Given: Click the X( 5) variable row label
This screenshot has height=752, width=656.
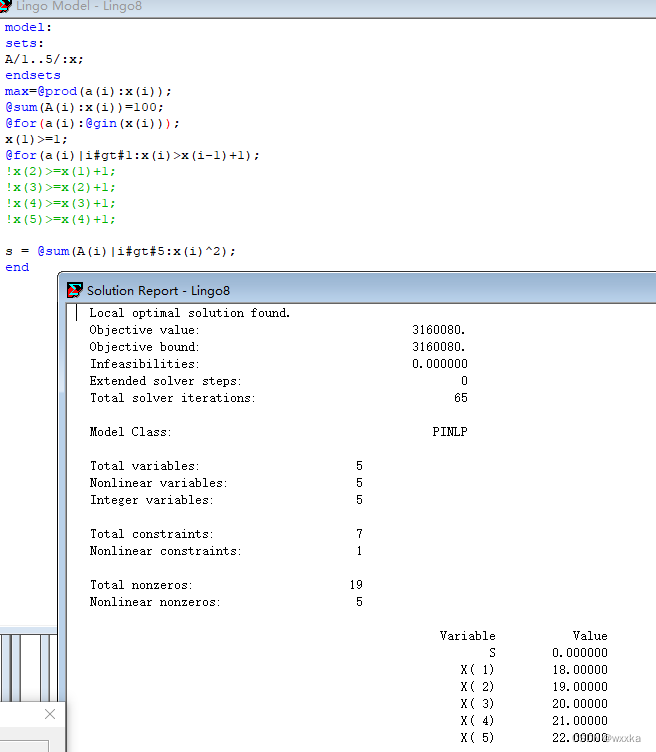Looking at the screenshot, I should coord(477,738).
